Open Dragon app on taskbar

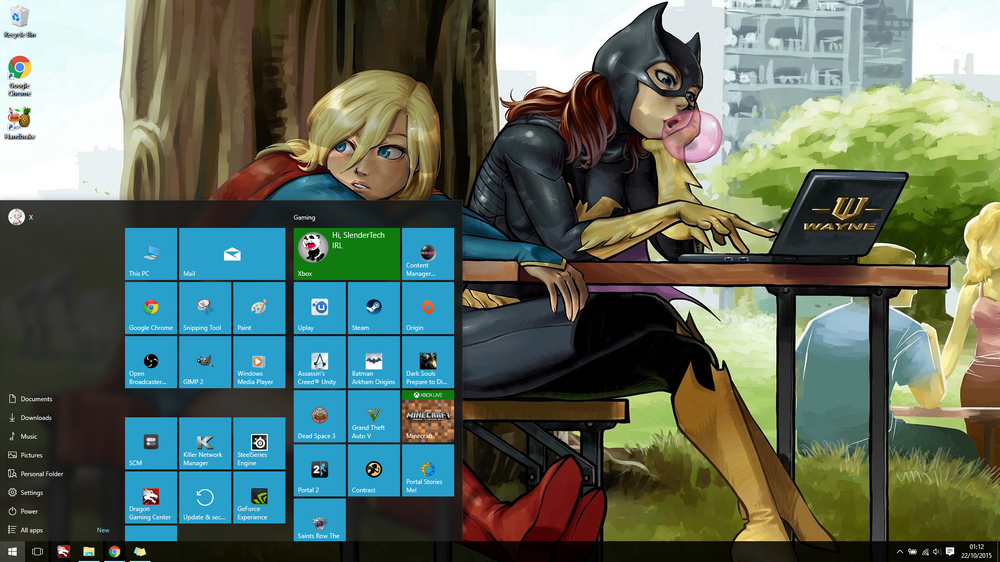[x=63, y=552]
